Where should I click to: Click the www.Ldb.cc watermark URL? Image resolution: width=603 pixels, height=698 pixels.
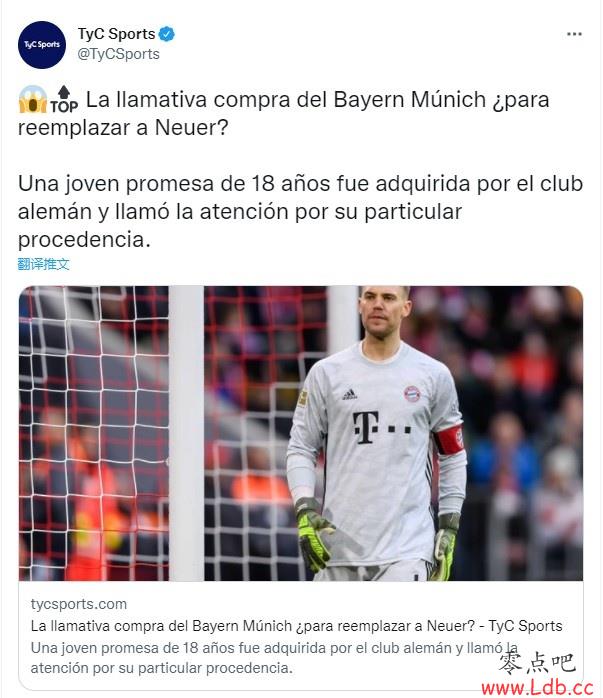[538, 688]
